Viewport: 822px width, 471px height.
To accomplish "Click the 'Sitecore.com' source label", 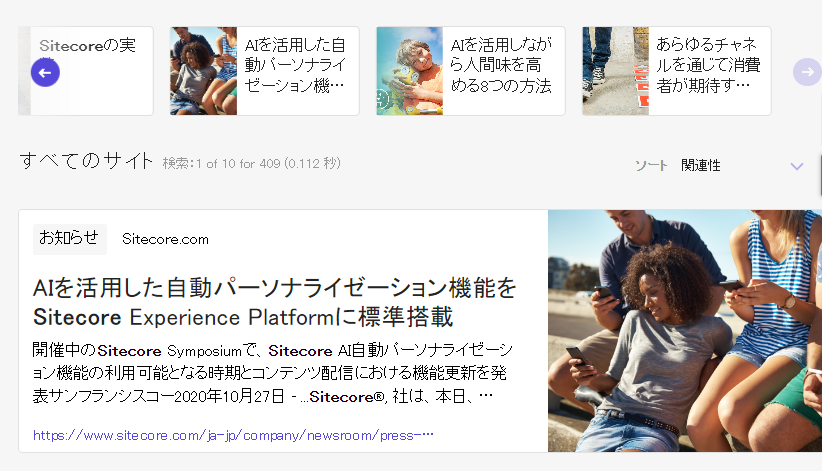I will 165,239.
